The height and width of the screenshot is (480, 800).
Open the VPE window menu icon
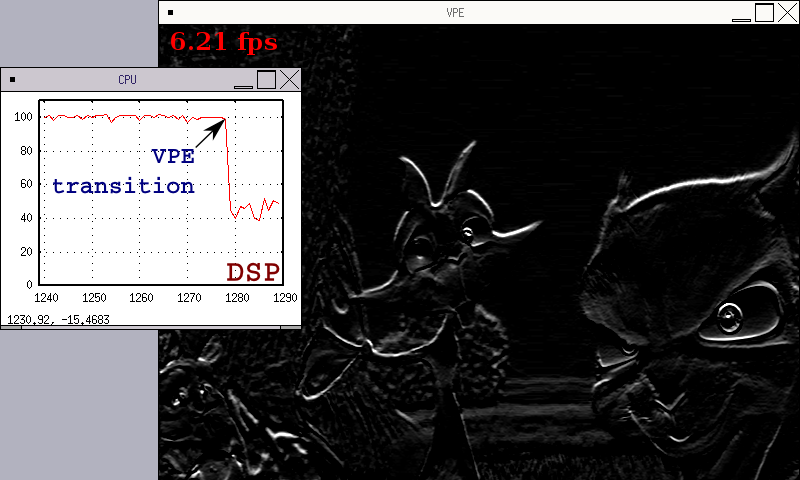171,12
